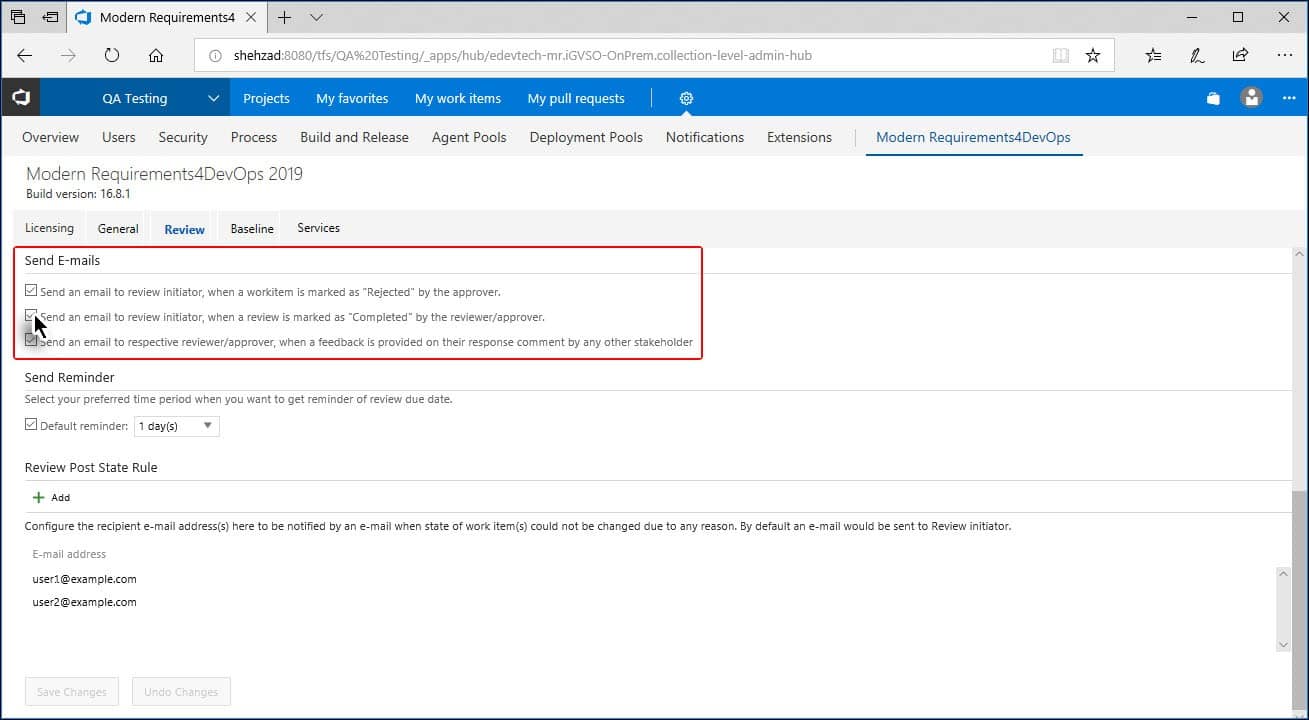Toggle the Default reminder checkbox

pos(31,425)
